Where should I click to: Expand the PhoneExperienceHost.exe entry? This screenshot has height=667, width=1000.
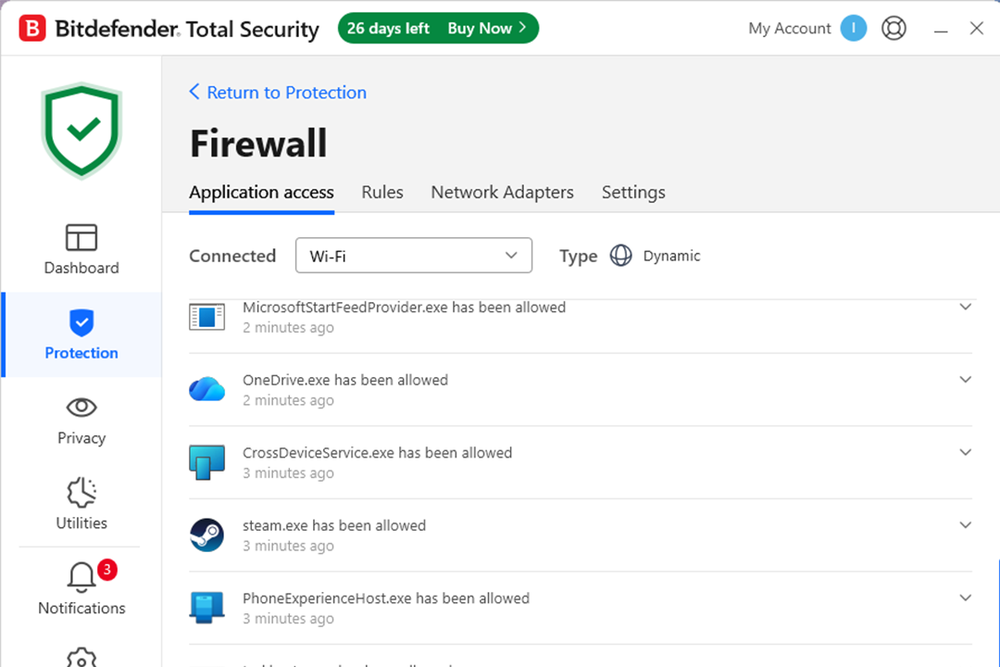[965, 597]
